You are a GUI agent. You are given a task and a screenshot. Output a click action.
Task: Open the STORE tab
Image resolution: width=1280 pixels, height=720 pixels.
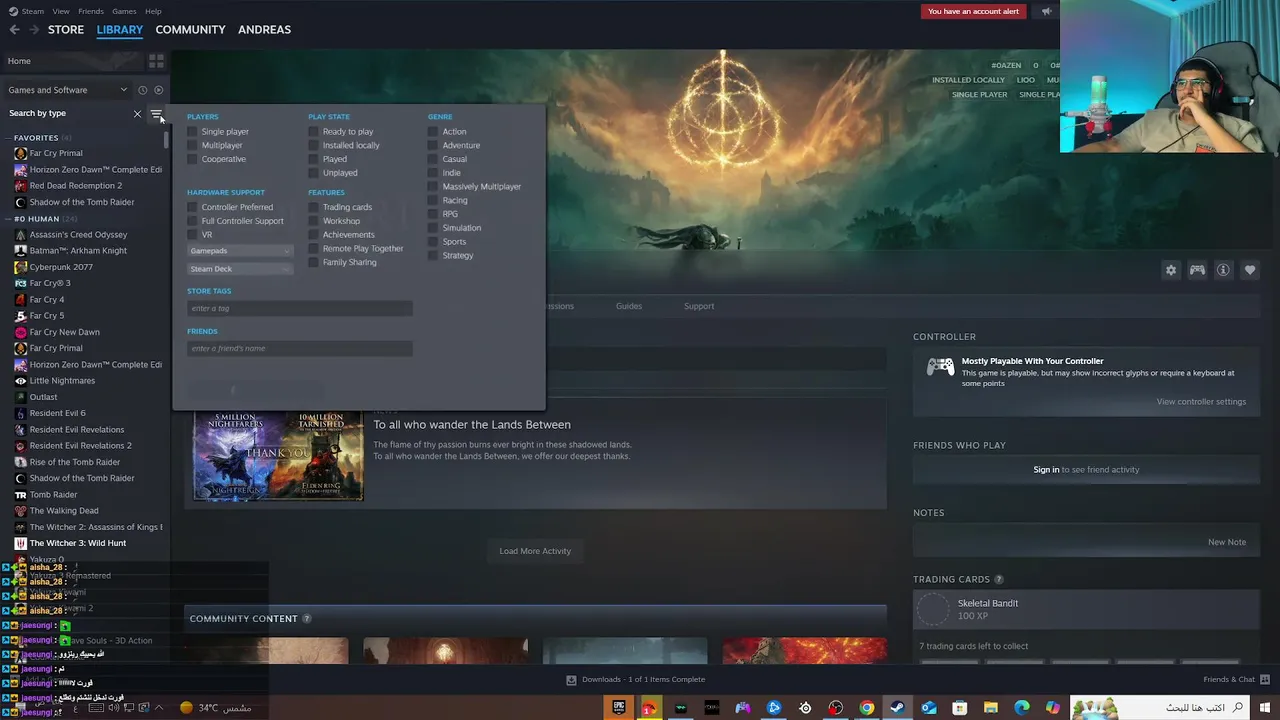(x=66, y=30)
